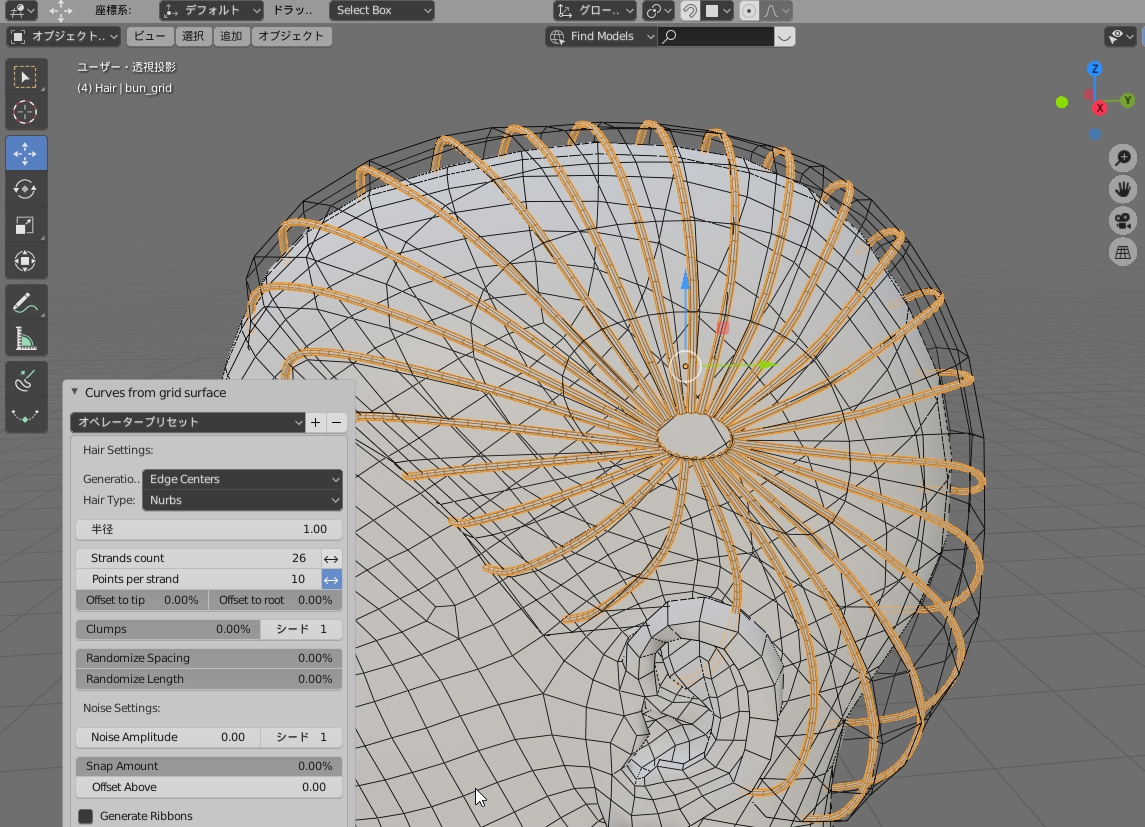
Task: Click the camera view icon
Action: [1123, 221]
